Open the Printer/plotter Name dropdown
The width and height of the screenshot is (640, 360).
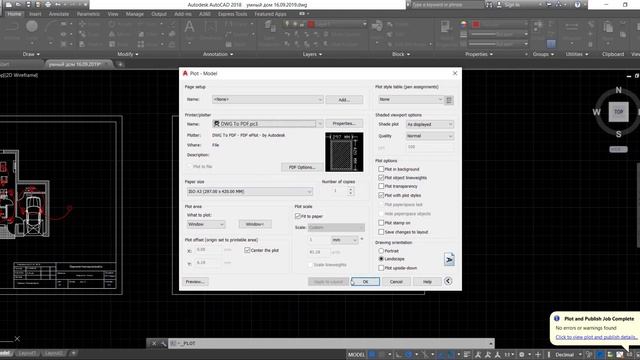pyautogui.click(x=267, y=124)
